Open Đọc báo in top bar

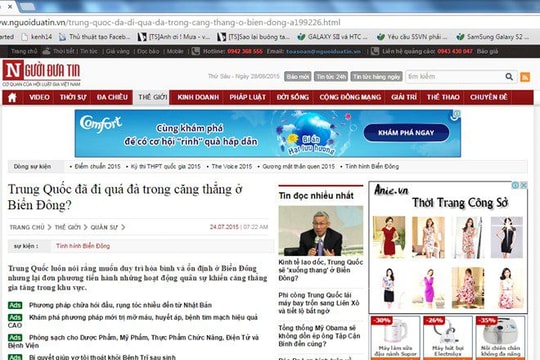pos(148,51)
